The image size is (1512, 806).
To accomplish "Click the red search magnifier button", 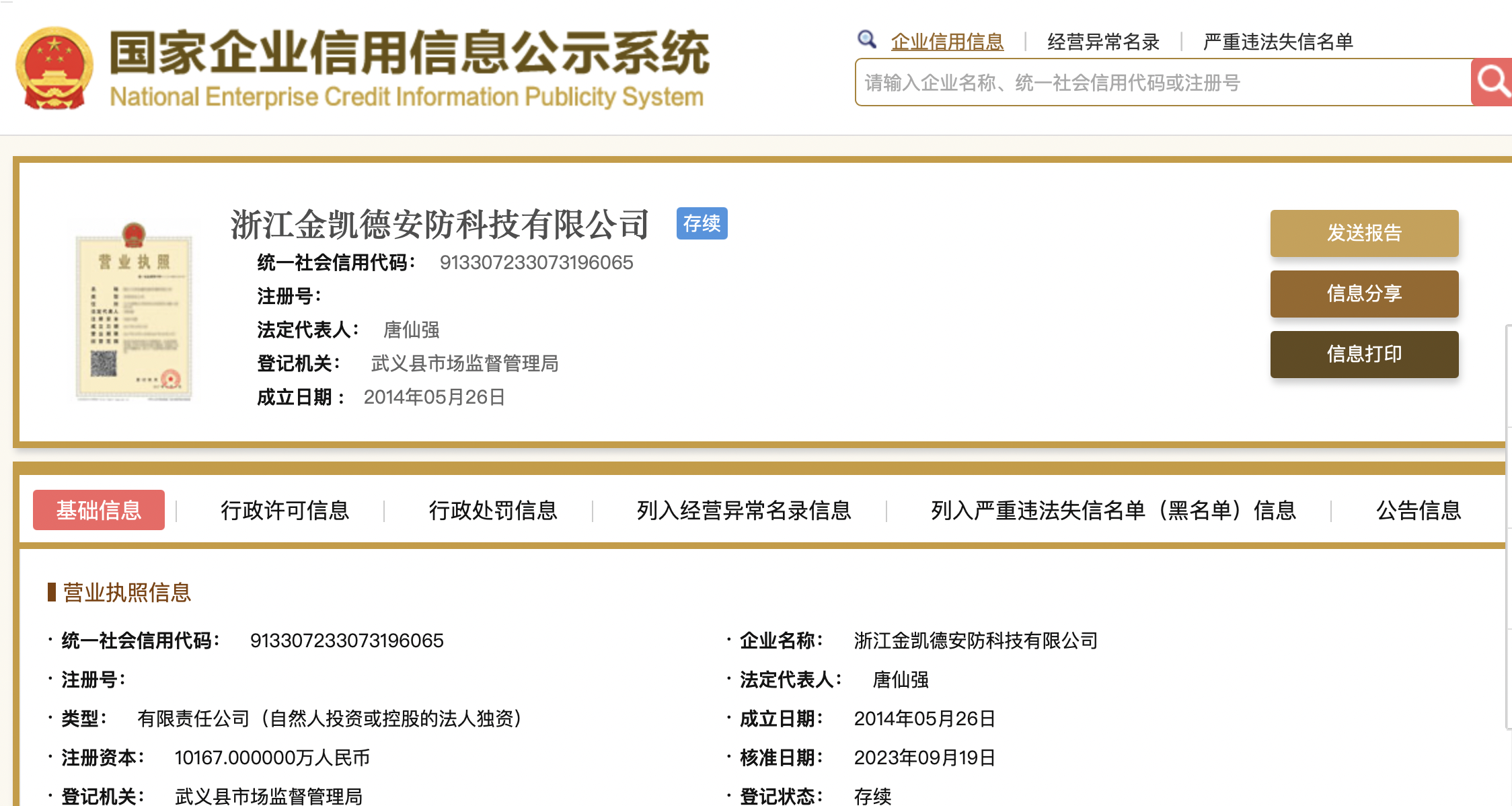I will (x=1492, y=82).
